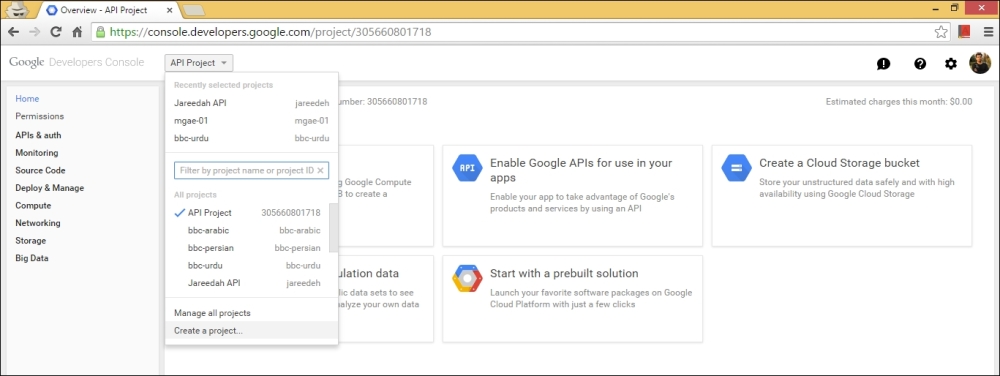Open the Chrome hamburger menu

coord(988,31)
